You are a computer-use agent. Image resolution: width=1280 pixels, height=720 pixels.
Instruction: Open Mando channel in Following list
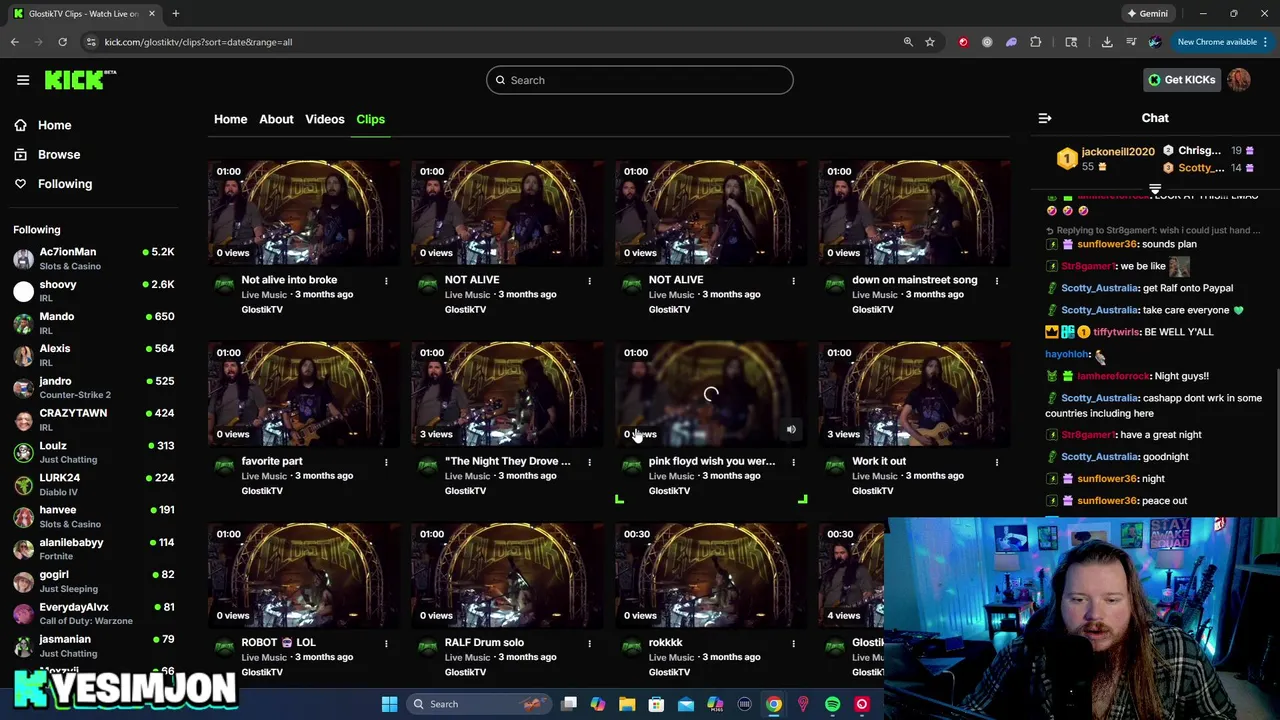(94, 323)
